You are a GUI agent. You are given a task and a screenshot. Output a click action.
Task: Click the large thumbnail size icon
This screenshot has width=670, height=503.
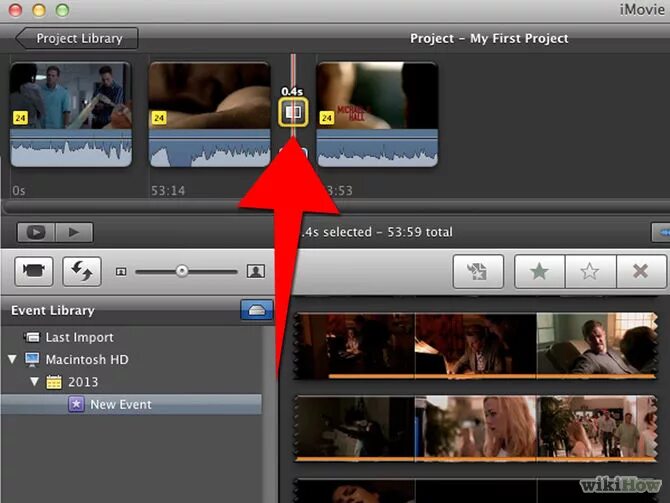[256, 271]
